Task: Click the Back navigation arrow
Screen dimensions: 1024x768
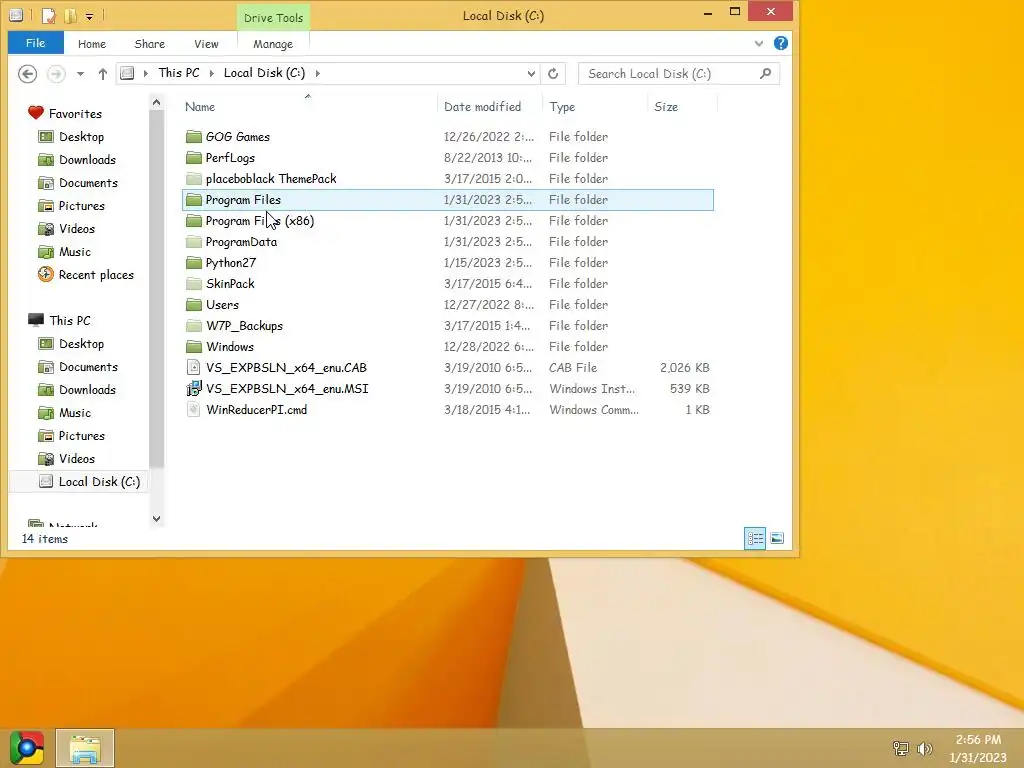Action: [x=27, y=74]
